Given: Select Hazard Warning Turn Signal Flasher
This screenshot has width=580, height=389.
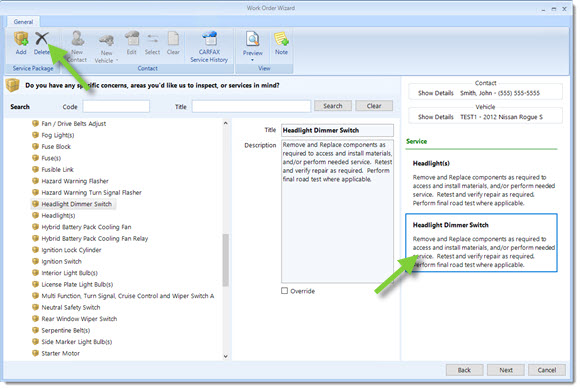Looking at the screenshot, I should point(87,192).
